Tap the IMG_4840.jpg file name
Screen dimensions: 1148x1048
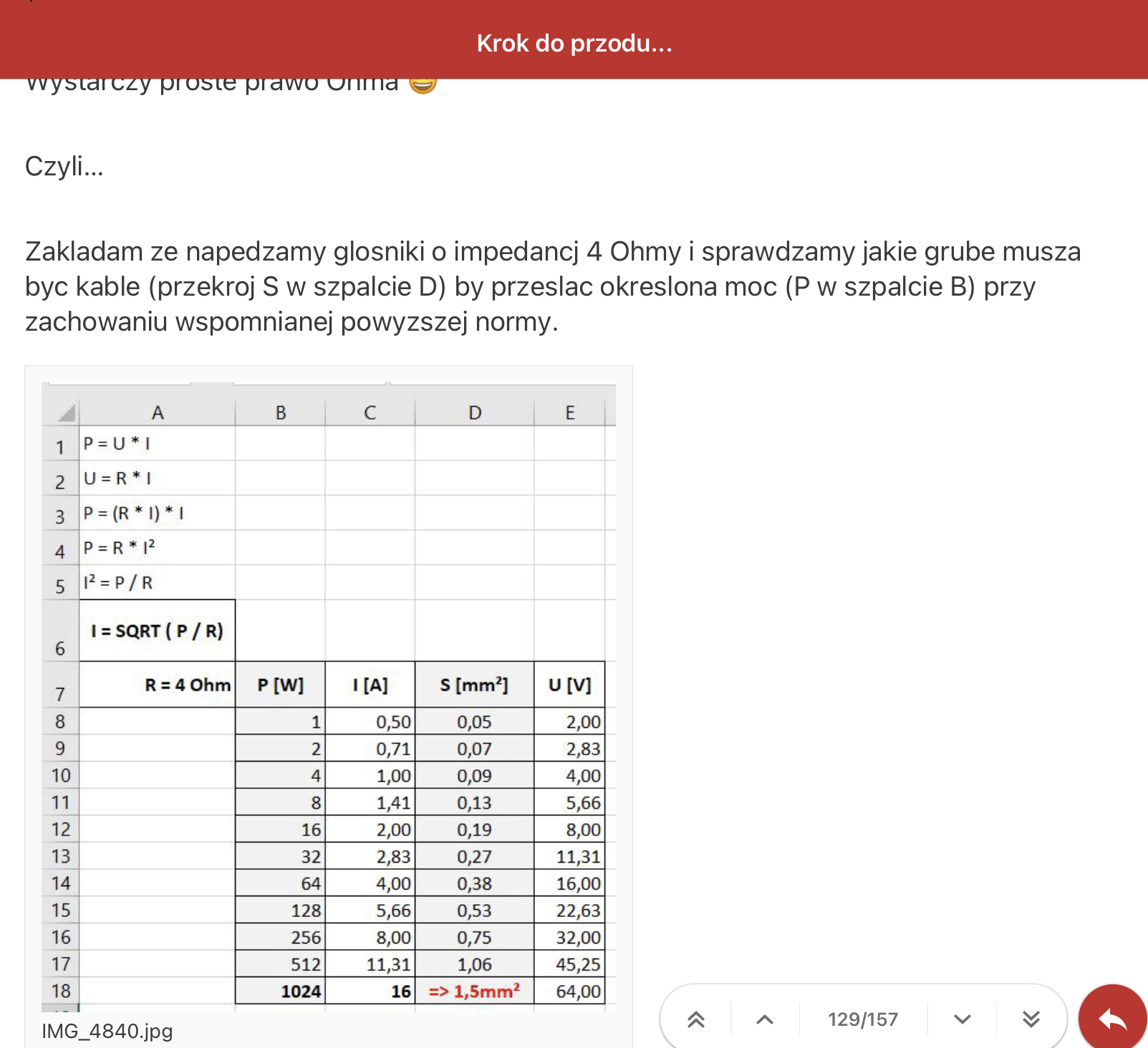(x=107, y=1031)
